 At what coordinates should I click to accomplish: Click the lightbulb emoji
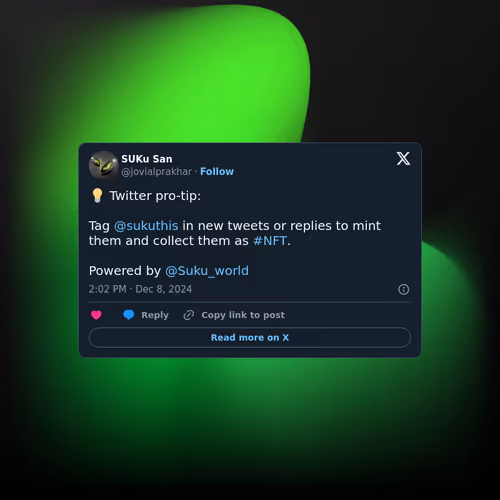(97, 196)
